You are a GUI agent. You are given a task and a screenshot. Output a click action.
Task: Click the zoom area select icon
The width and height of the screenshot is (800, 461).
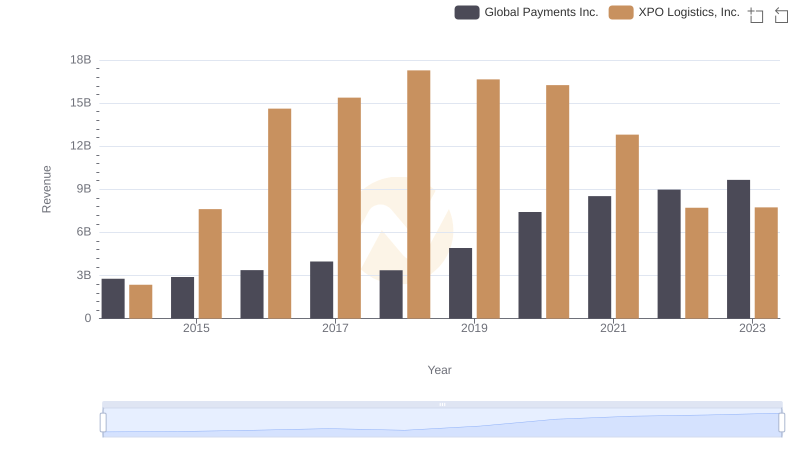[756, 15]
